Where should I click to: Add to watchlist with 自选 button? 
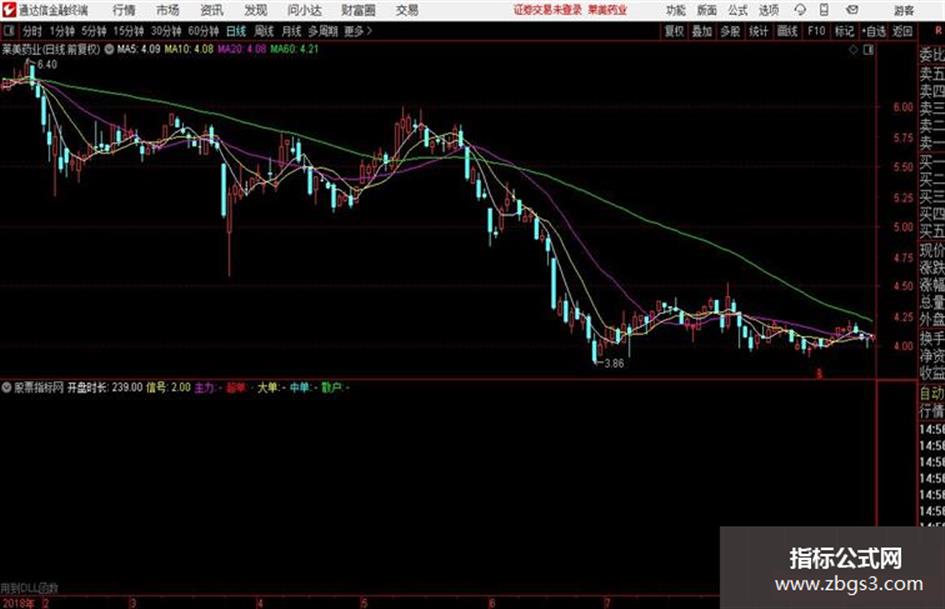click(874, 31)
